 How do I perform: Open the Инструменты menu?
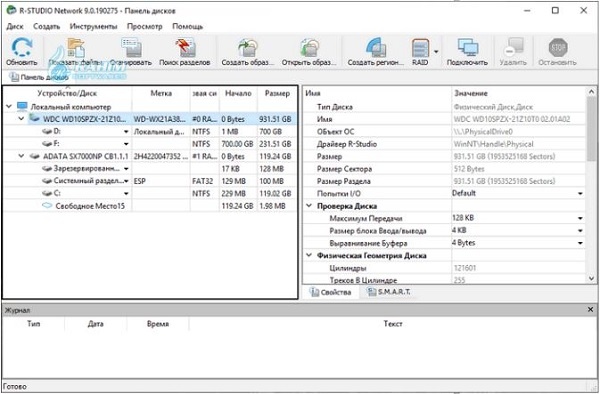[x=93, y=26]
